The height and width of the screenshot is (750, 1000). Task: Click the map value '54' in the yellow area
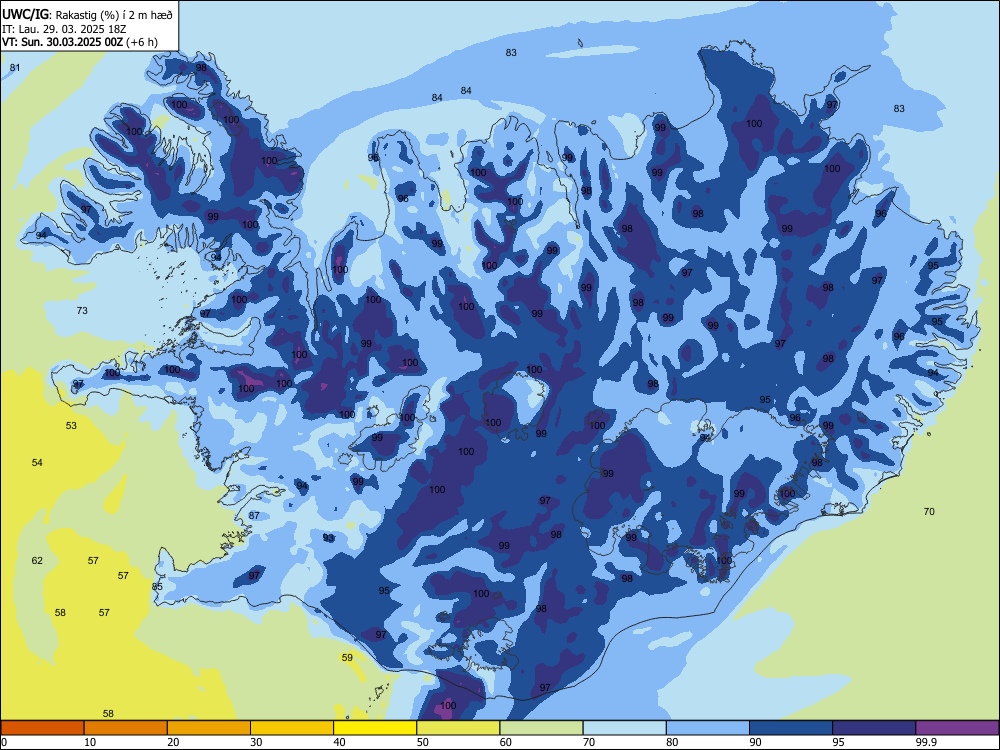37,462
